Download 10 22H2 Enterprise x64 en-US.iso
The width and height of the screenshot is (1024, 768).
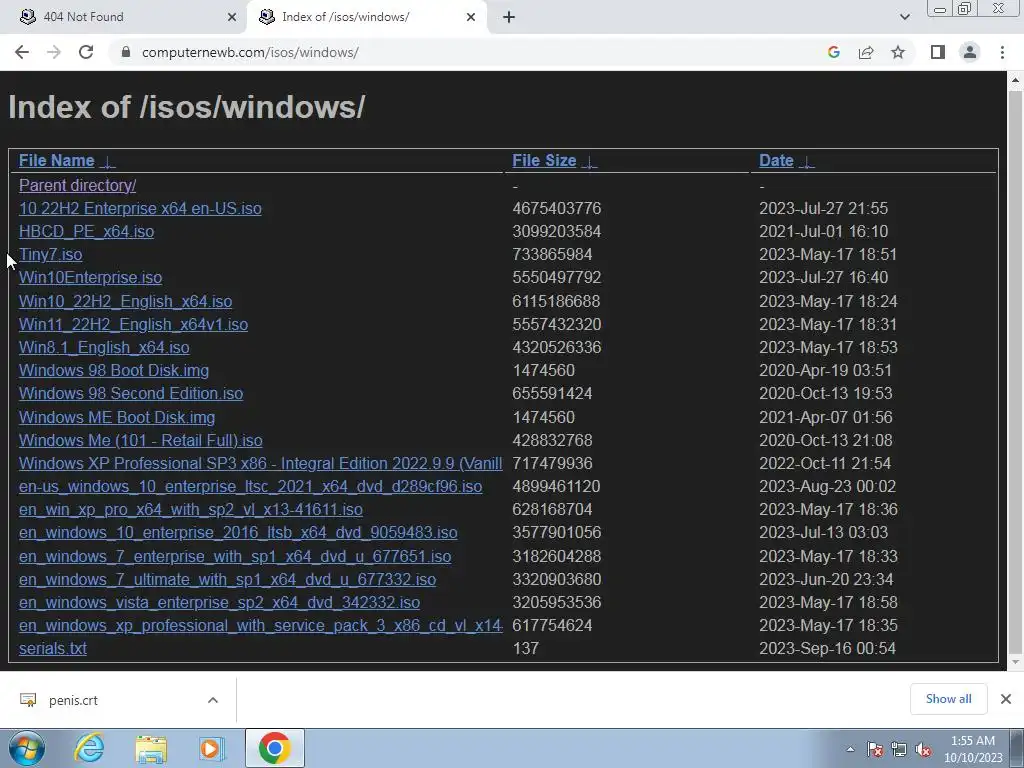click(140, 208)
